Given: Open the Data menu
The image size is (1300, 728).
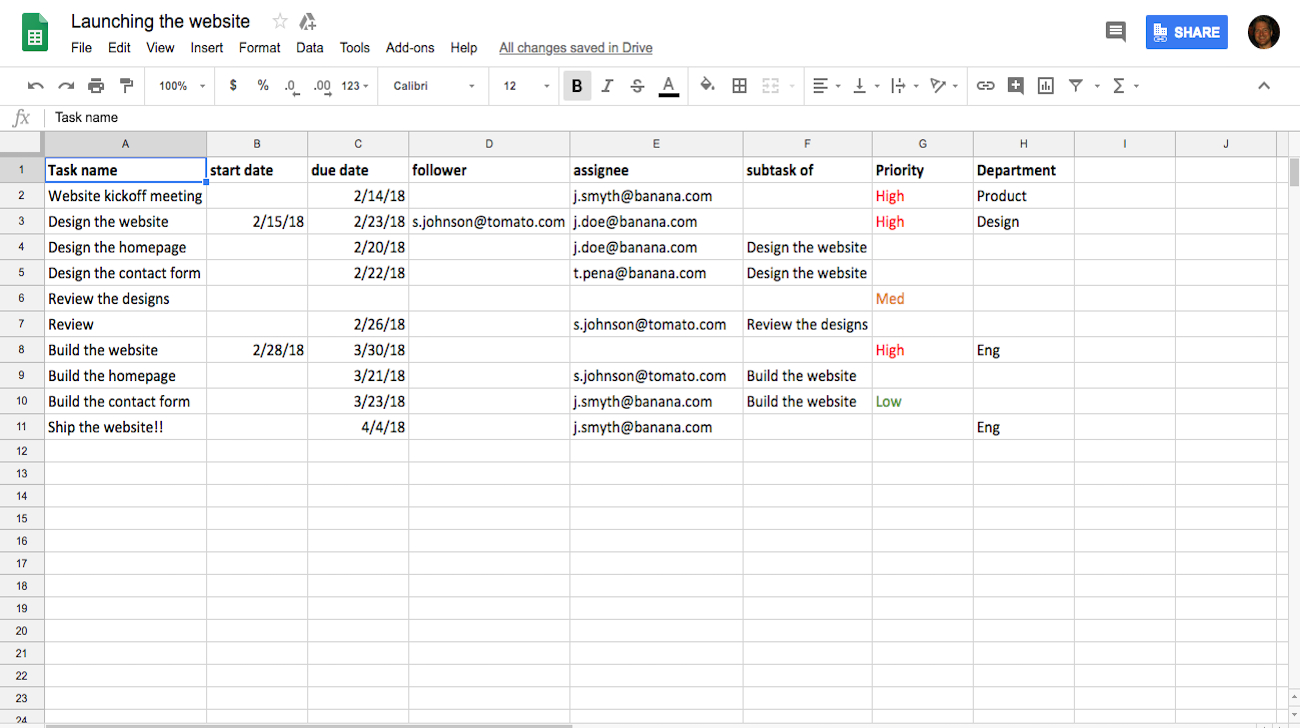Looking at the screenshot, I should coord(310,47).
